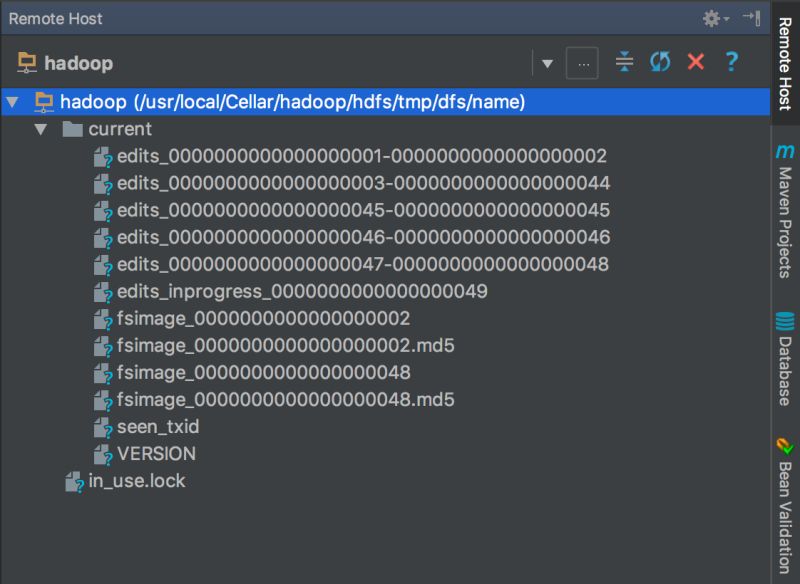Collapse all tree nodes with the collapse icon
800x584 pixels.
[624, 62]
